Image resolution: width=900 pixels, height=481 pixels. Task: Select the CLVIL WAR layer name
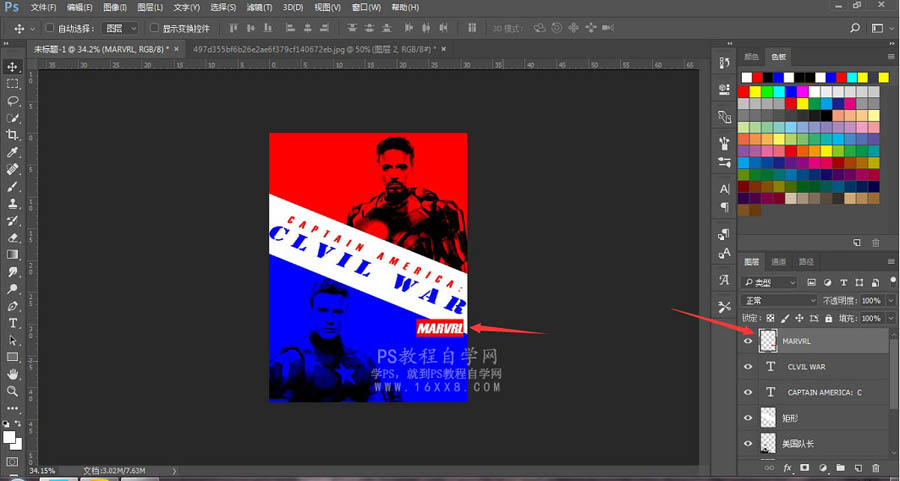(x=806, y=367)
